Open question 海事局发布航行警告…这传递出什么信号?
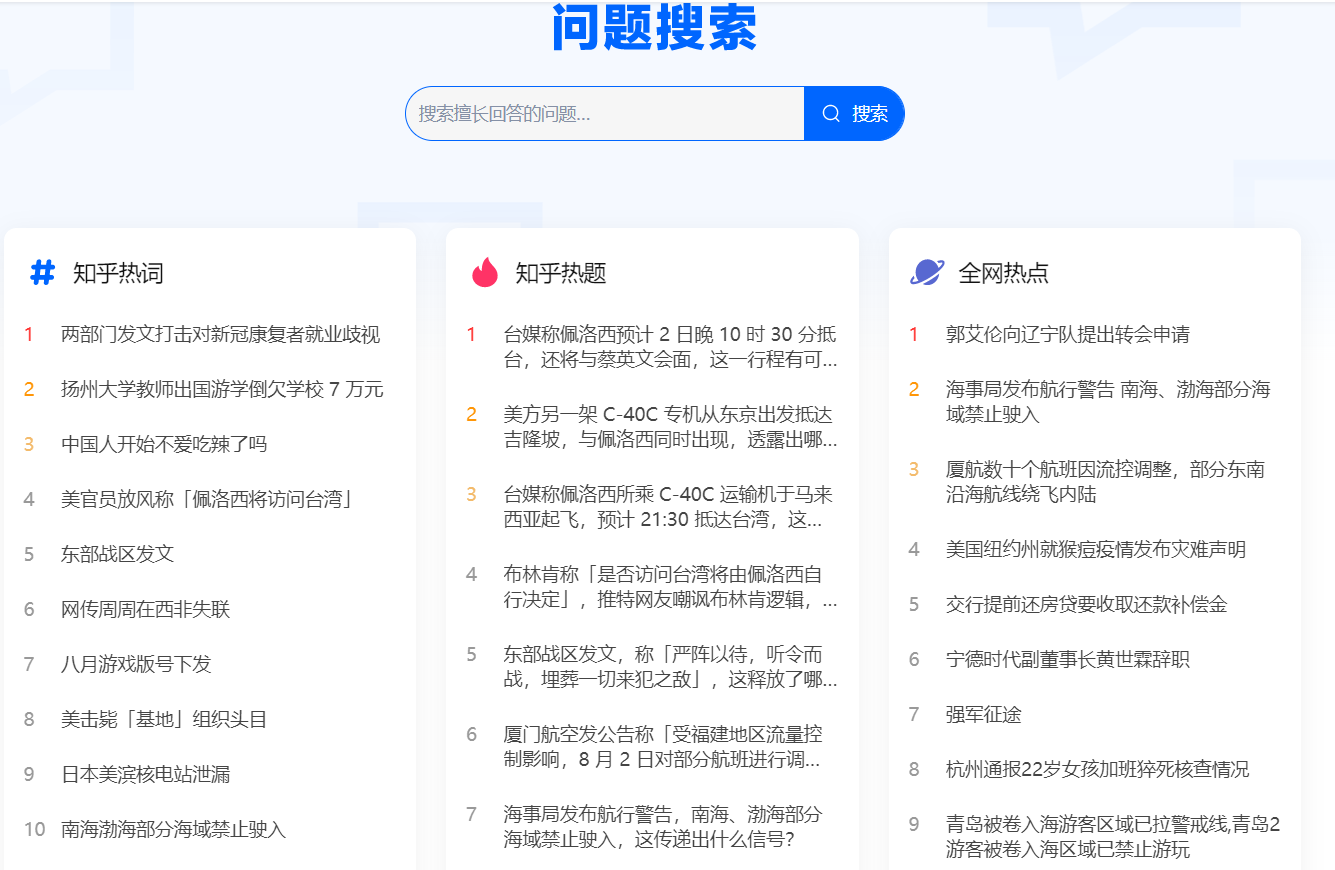The height and width of the screenshot is (870, 1335). click(x=663, y=827)
